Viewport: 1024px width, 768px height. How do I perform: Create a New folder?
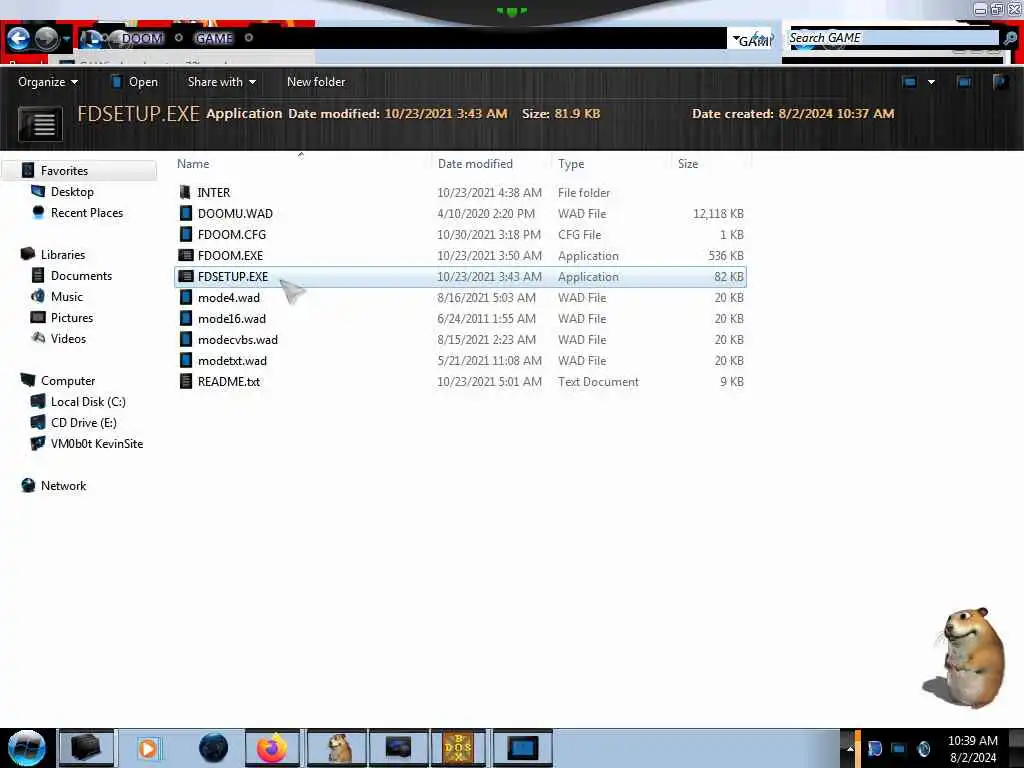coord(316,82)
